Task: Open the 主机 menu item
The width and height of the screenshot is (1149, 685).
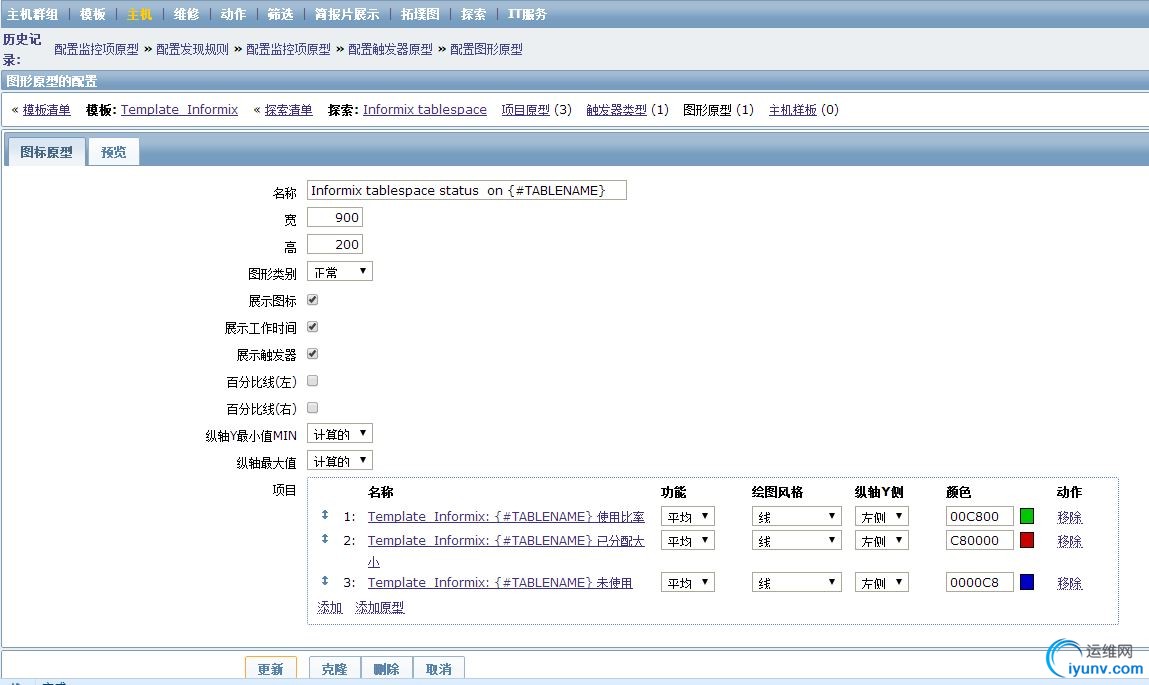Action: 139,14
